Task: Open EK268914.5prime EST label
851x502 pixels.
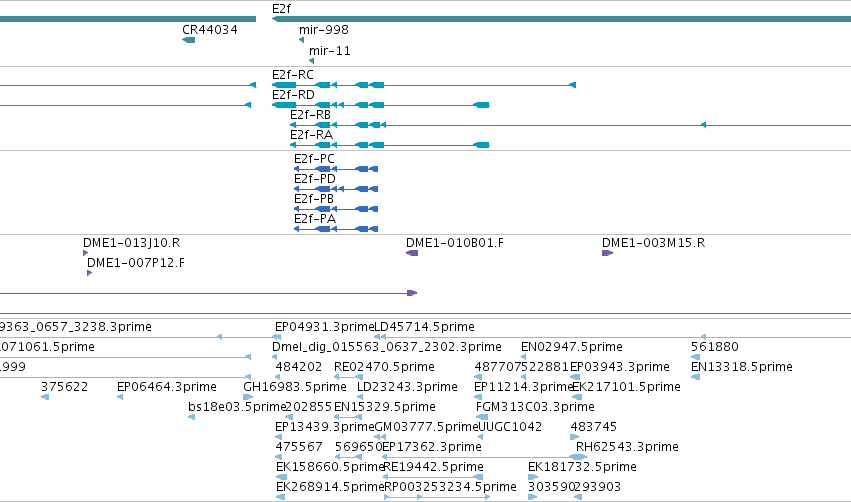Action: tap(330, 488)
